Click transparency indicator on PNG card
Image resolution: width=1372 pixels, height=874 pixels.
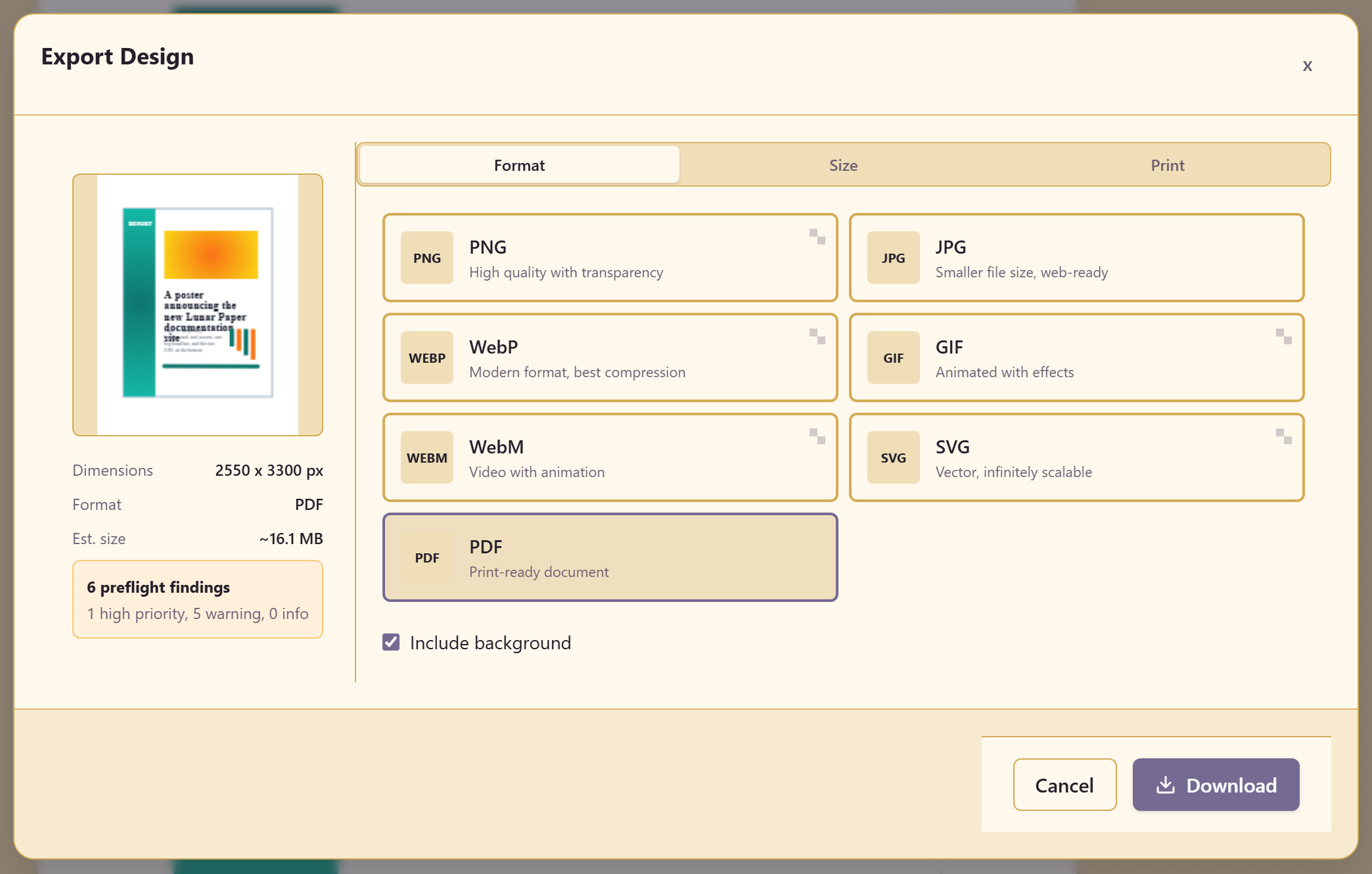[817, 237]
